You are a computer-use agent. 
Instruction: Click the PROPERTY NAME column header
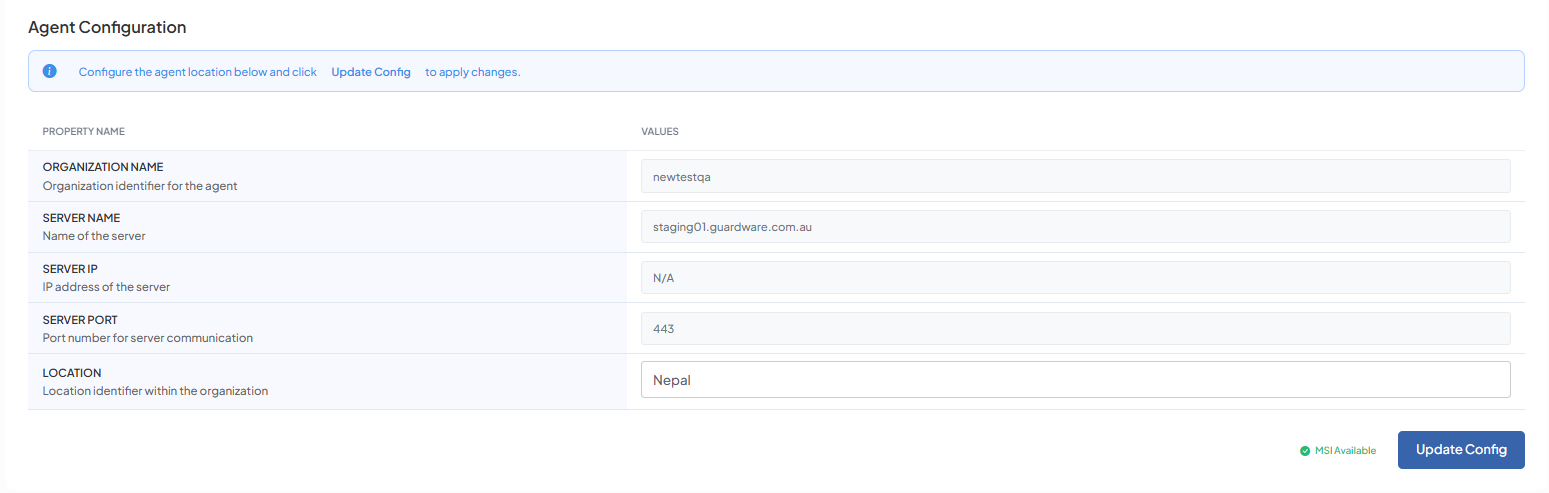(83, 131)
